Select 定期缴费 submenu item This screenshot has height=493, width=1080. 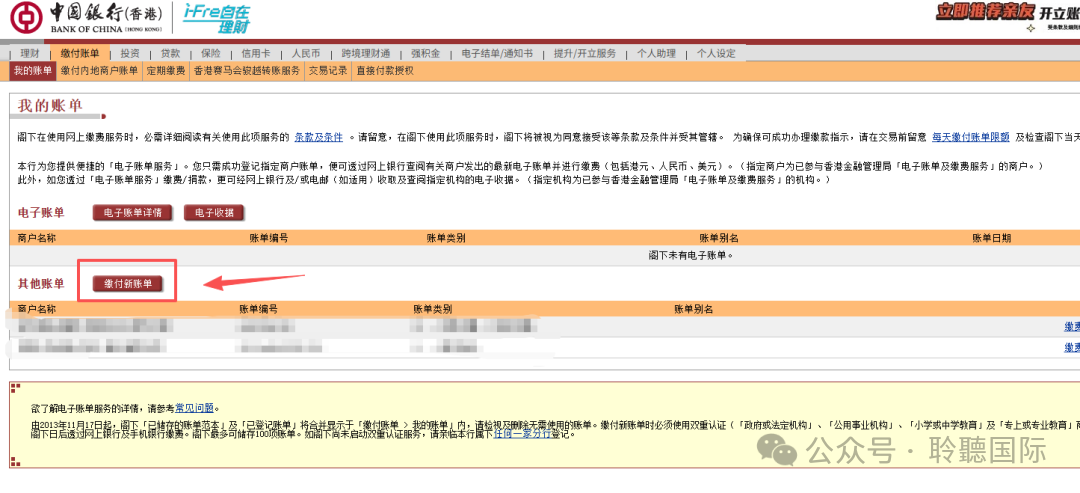pyautogui.click(x=166, y=71)
